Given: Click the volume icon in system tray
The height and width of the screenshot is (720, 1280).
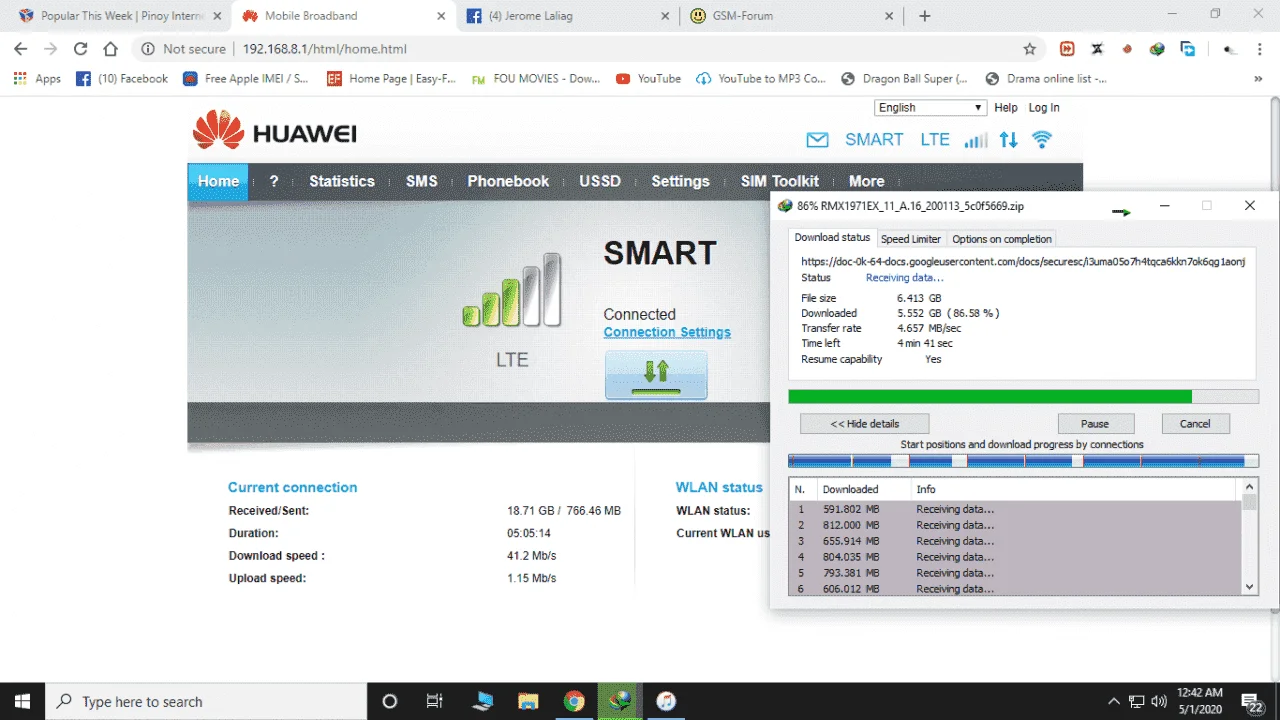Looking at the screenshot, I should pyautogui.click(x=1160, y=701).
